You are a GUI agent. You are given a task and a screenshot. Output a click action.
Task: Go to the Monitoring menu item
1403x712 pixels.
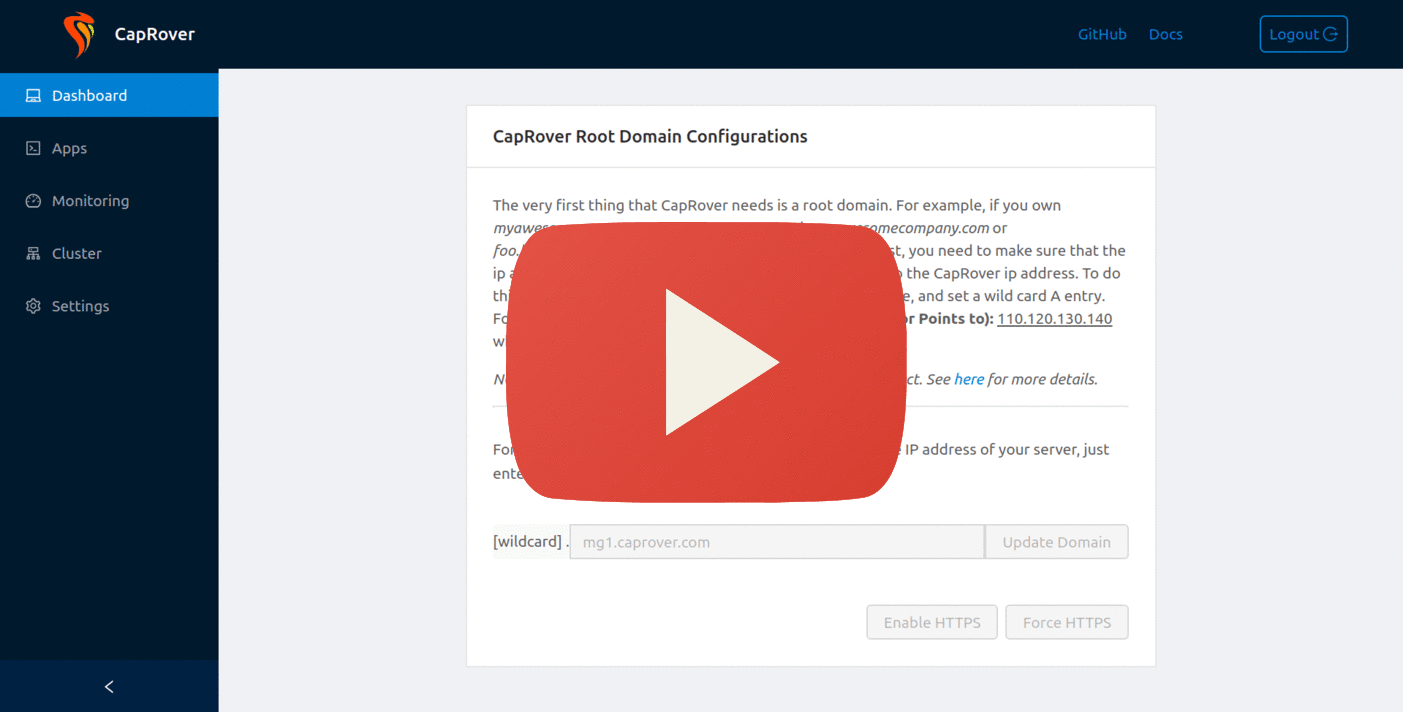pyautogui.click(x=90, y=201)
